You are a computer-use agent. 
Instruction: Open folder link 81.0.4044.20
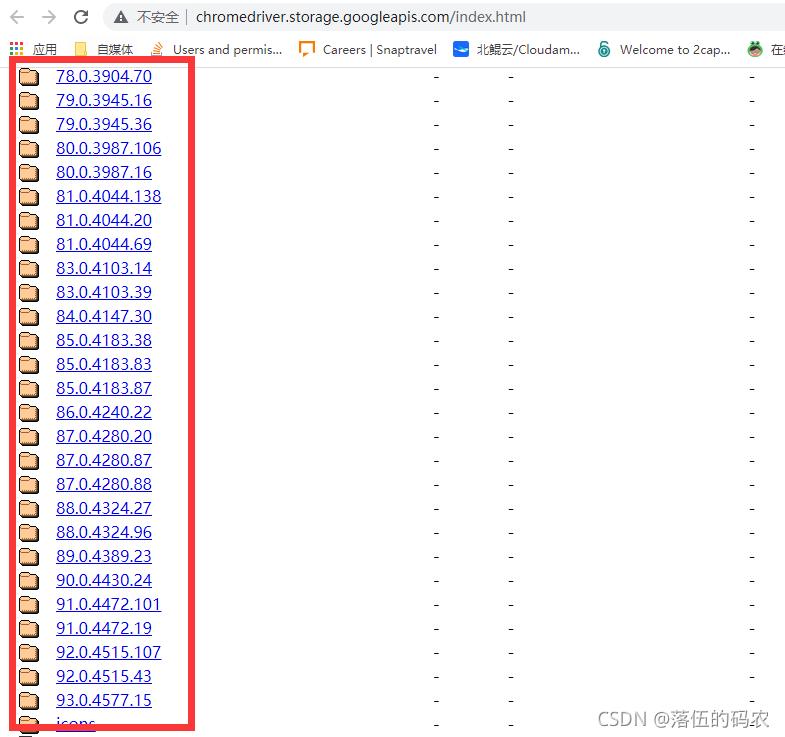104,220
